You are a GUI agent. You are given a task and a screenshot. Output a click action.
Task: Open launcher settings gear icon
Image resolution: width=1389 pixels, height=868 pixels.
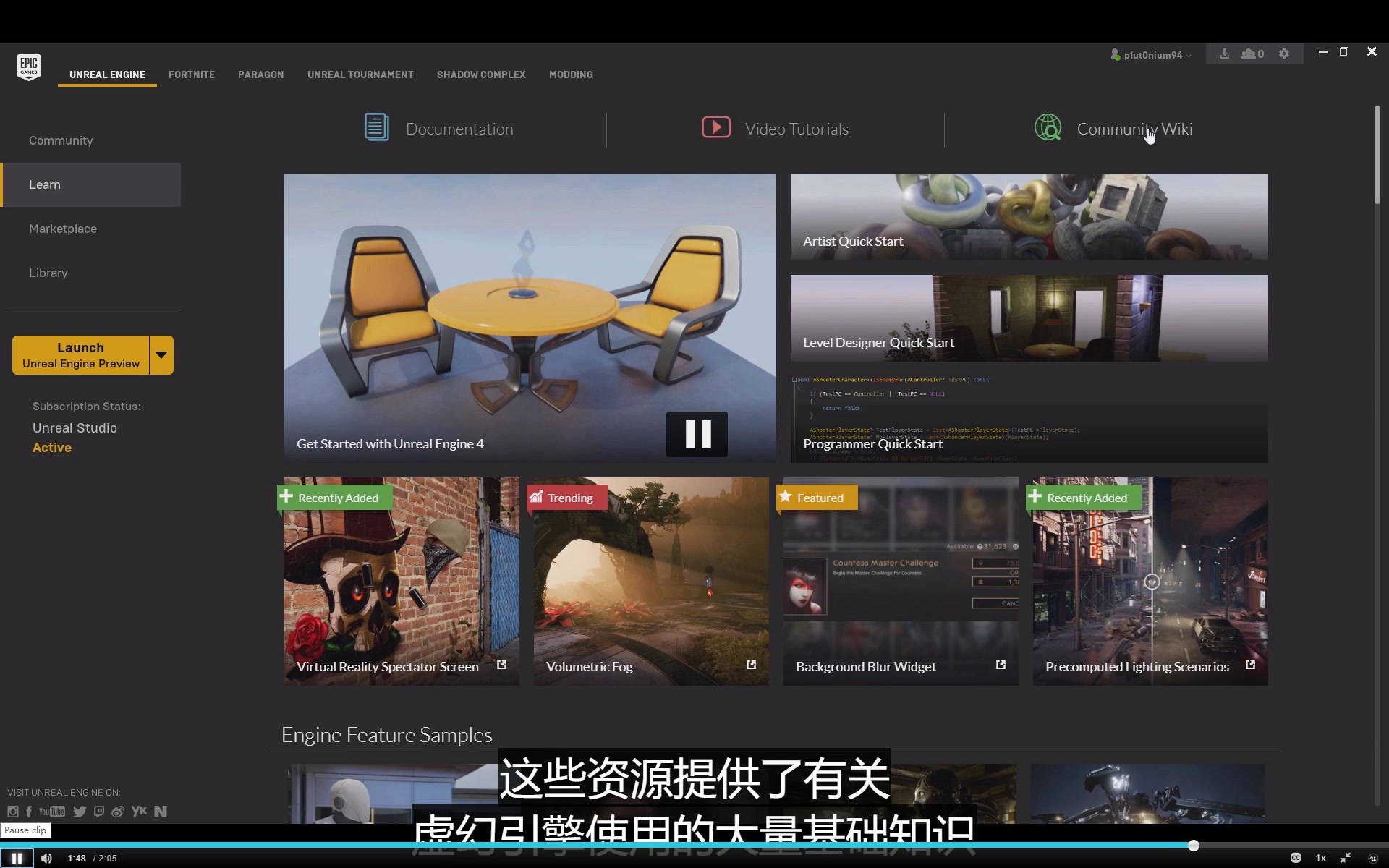point(1284,54)
